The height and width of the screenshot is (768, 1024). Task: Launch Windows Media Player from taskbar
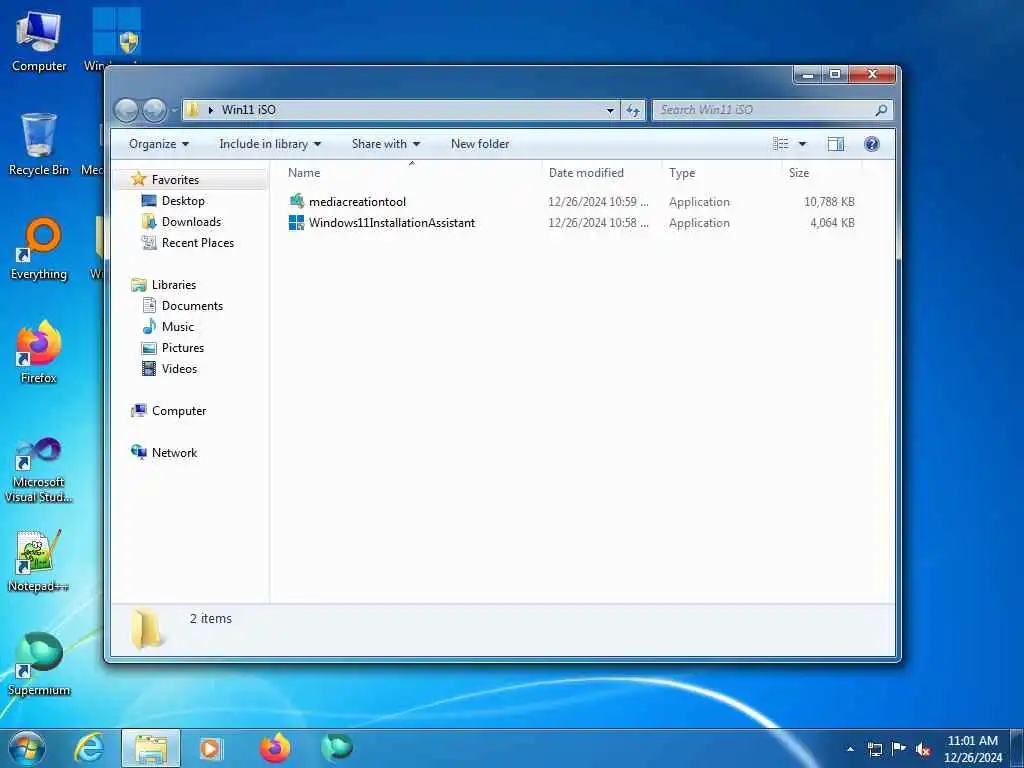pos(210,748)
